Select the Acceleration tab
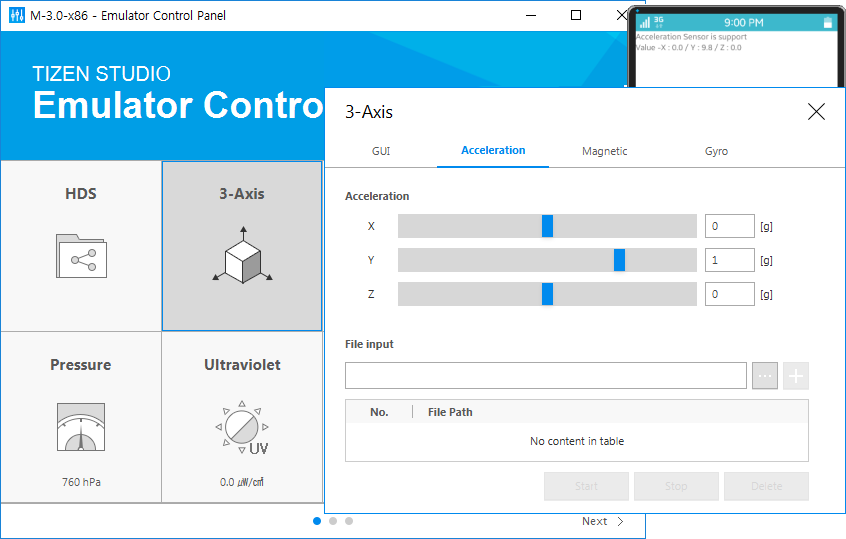 pyautogui.click(x=493, y=150)
